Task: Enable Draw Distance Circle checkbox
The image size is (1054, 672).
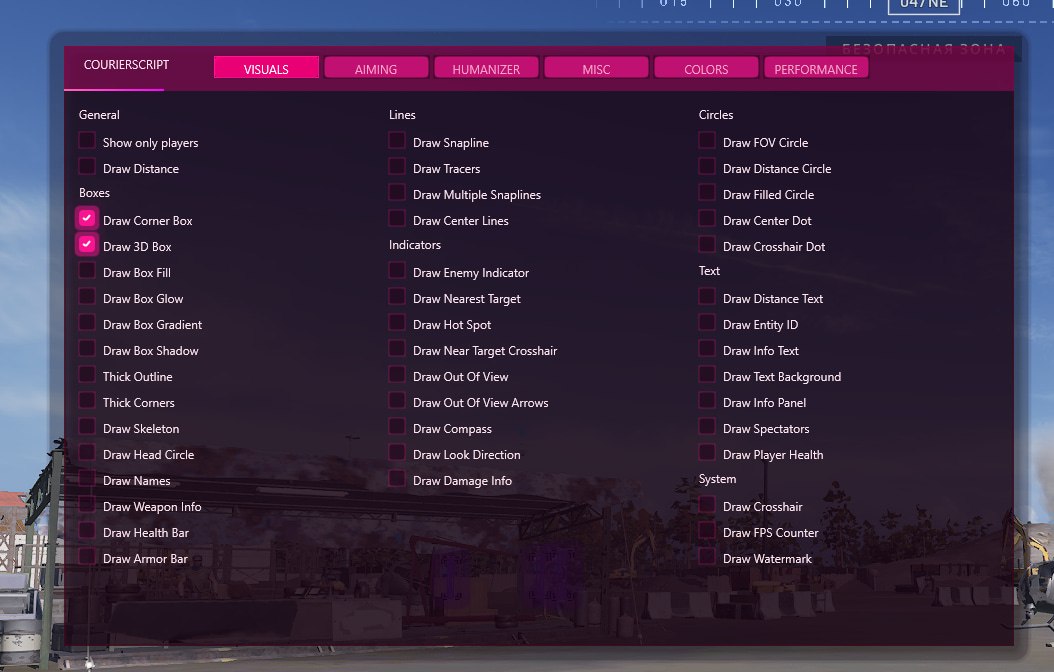Action: click(x=706, y=166)
